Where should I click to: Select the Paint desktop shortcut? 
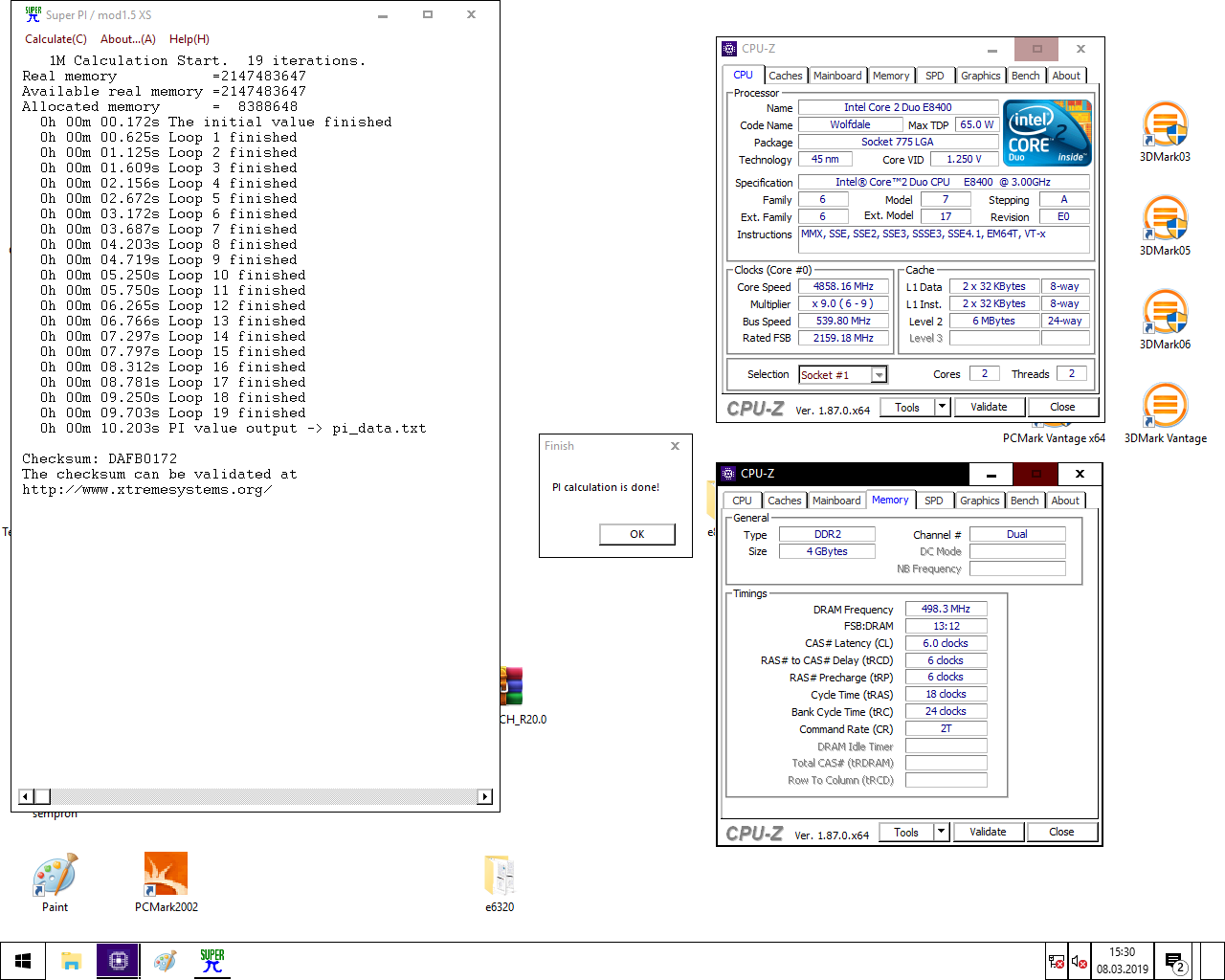[55, 882]
